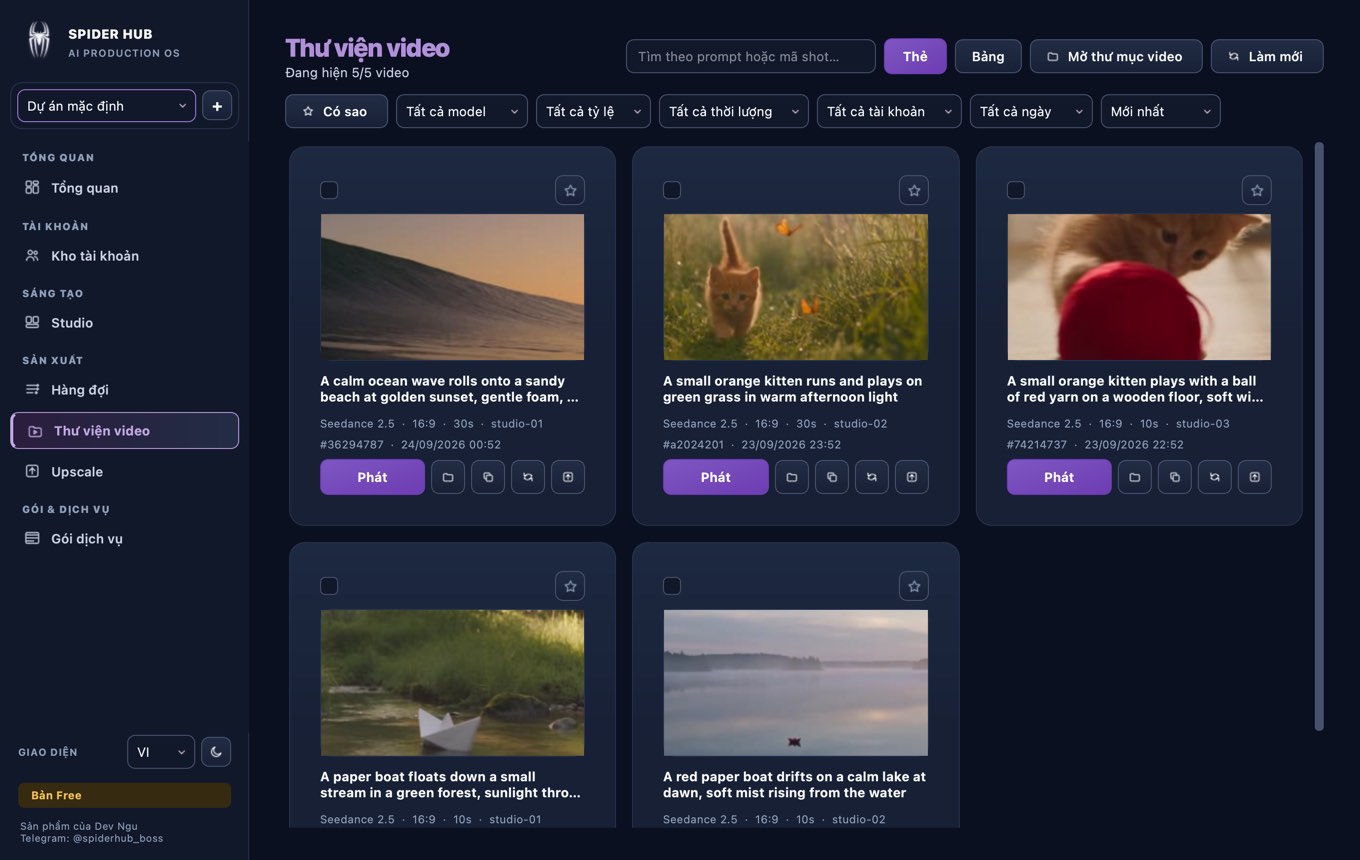Open the VI language dropdown
1360x860 pixels.
pyautogui.click(x=161, y=752)
